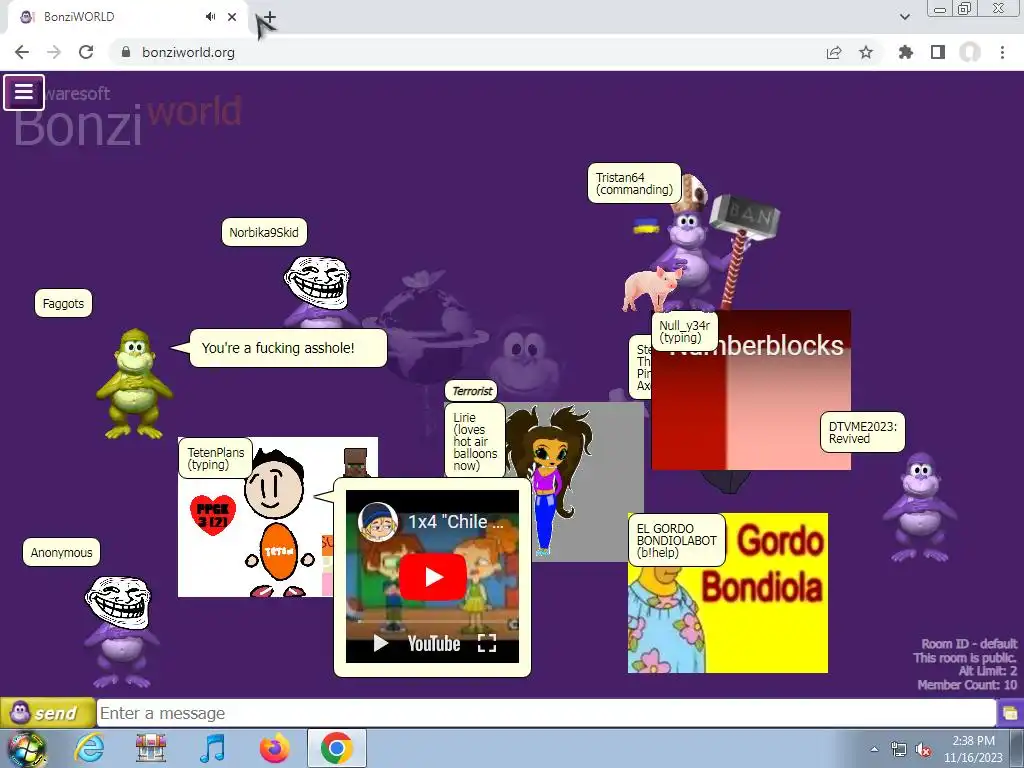
Task: Click the speech bubble text
Action: 278,348
